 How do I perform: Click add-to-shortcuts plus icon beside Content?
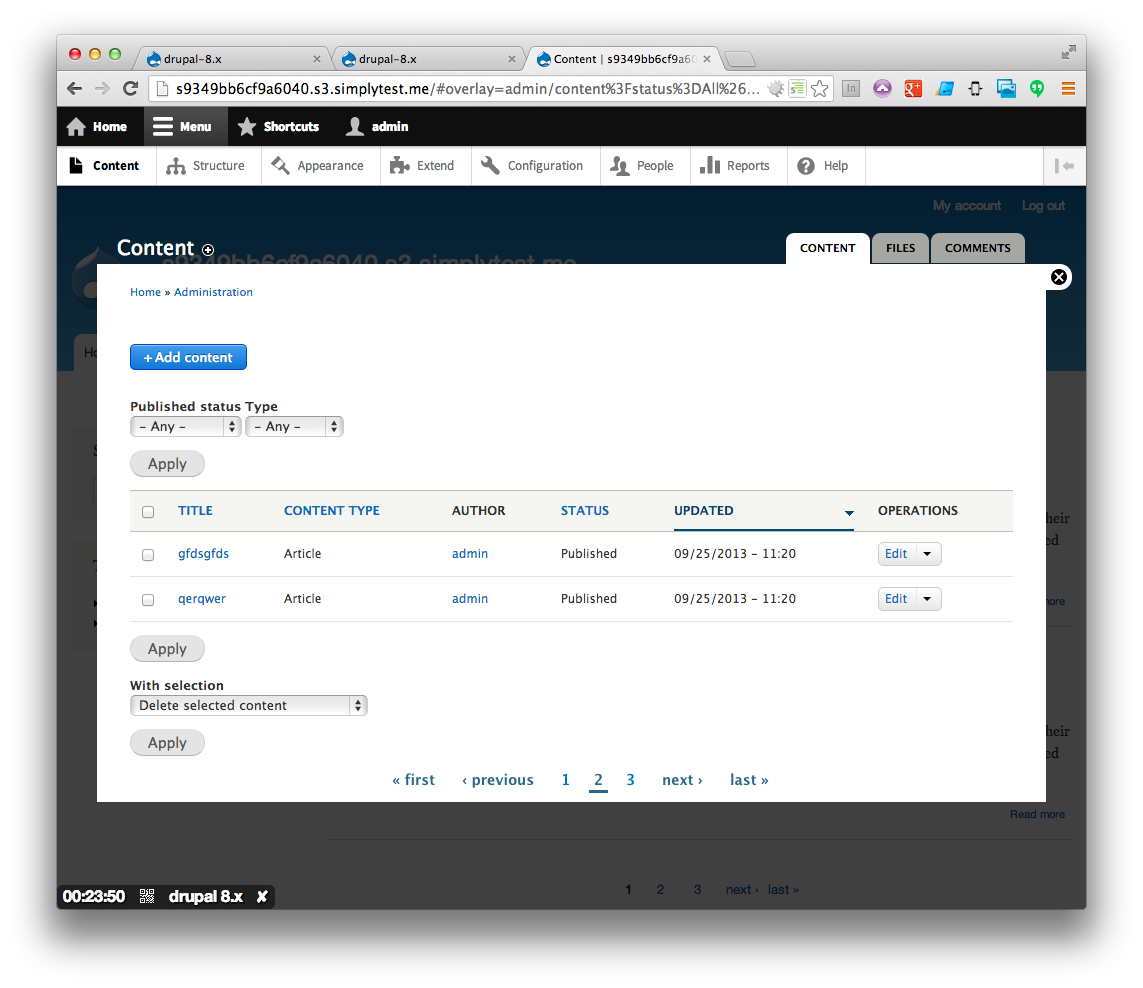208,250
